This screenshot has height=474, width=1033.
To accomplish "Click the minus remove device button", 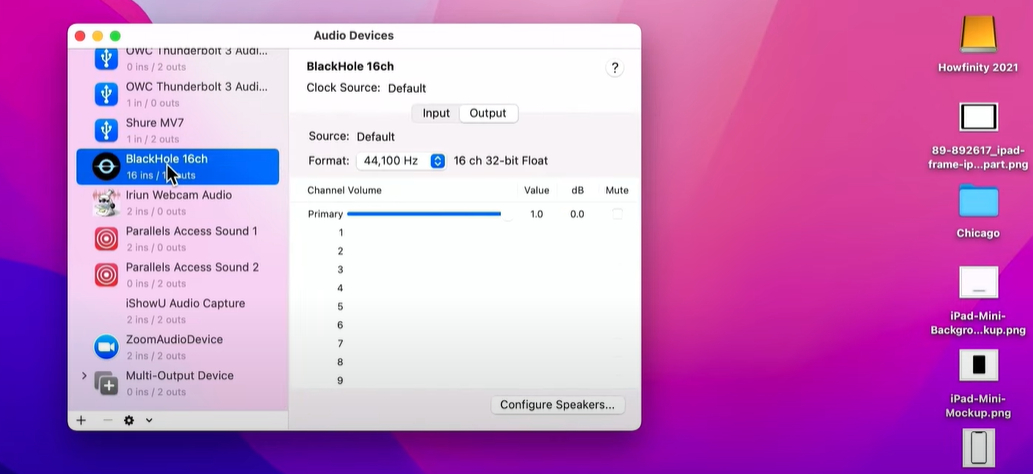I will (107, 421).
